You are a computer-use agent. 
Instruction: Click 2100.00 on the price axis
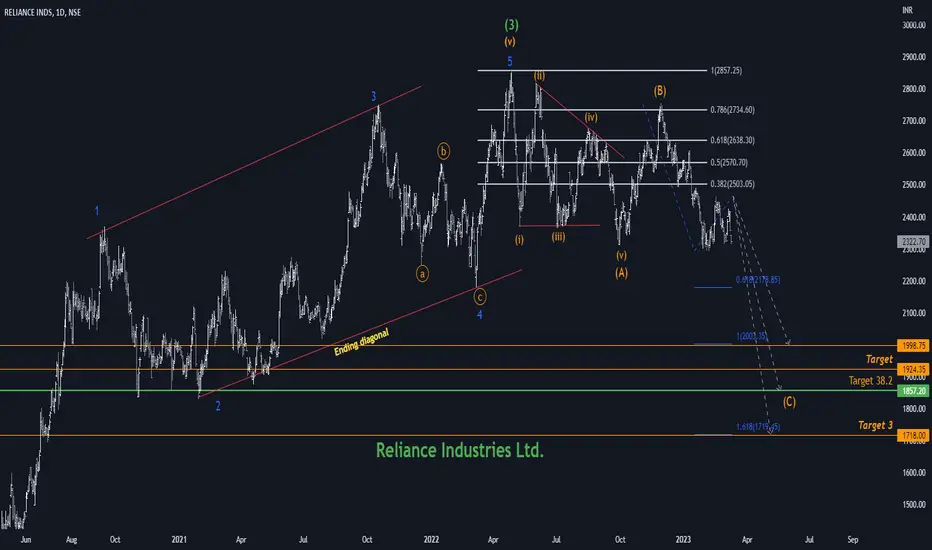[914, 313]
